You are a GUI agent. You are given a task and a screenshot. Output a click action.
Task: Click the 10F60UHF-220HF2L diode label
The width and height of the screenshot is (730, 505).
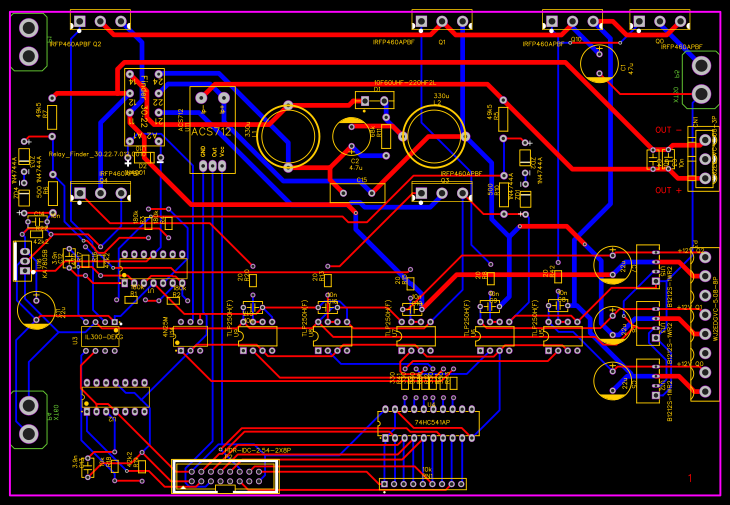point(405,83)
